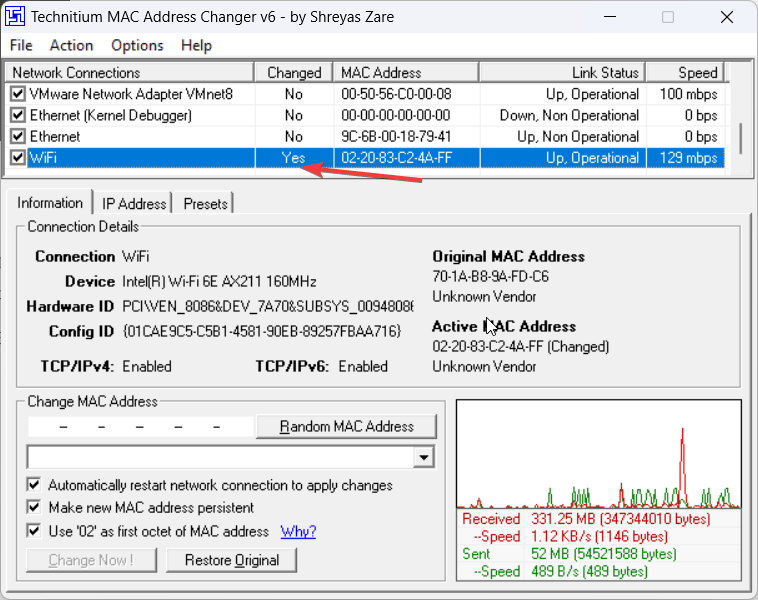Viewport: 758px width, 600px height.
Task: Select the VMware Network Adapter VMnet8 row
Action: coord(367,94)
